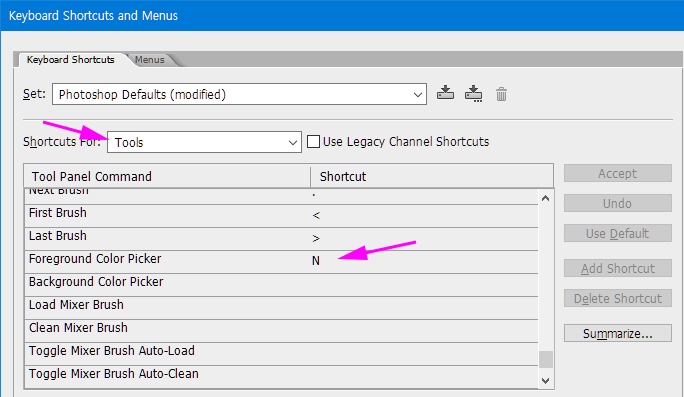Select Toggle Mixer Brush Auto-Clean row
This screenshot has width=684, height=397.
click(281, 376)
